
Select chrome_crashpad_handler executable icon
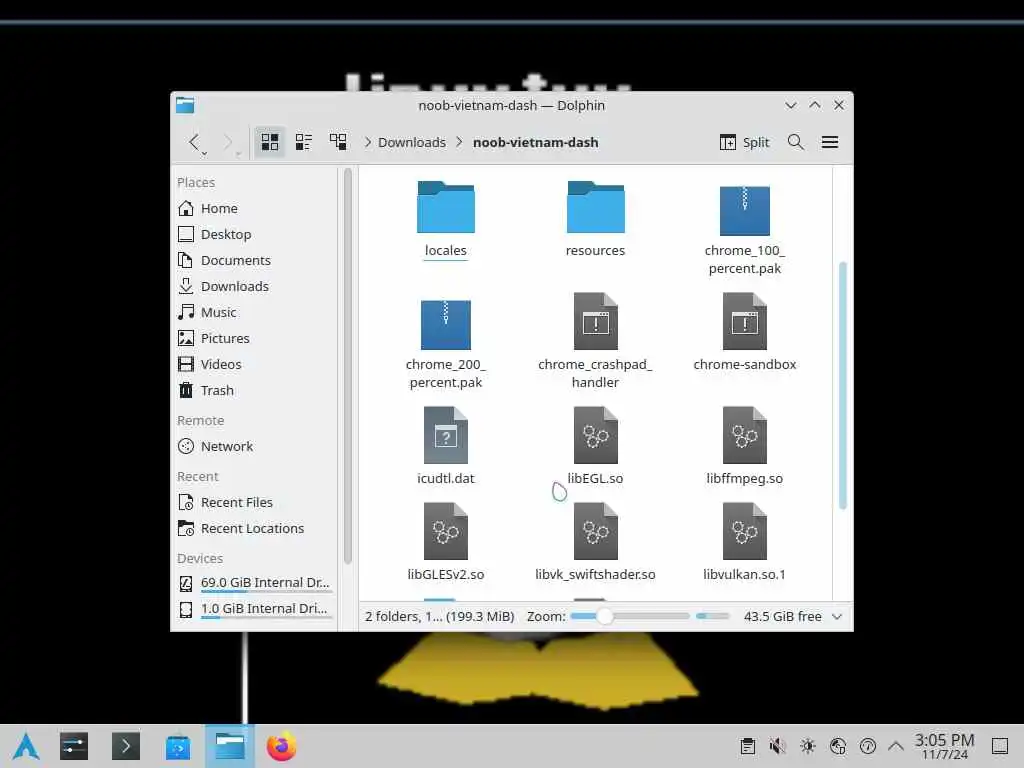tap(596, 321)
